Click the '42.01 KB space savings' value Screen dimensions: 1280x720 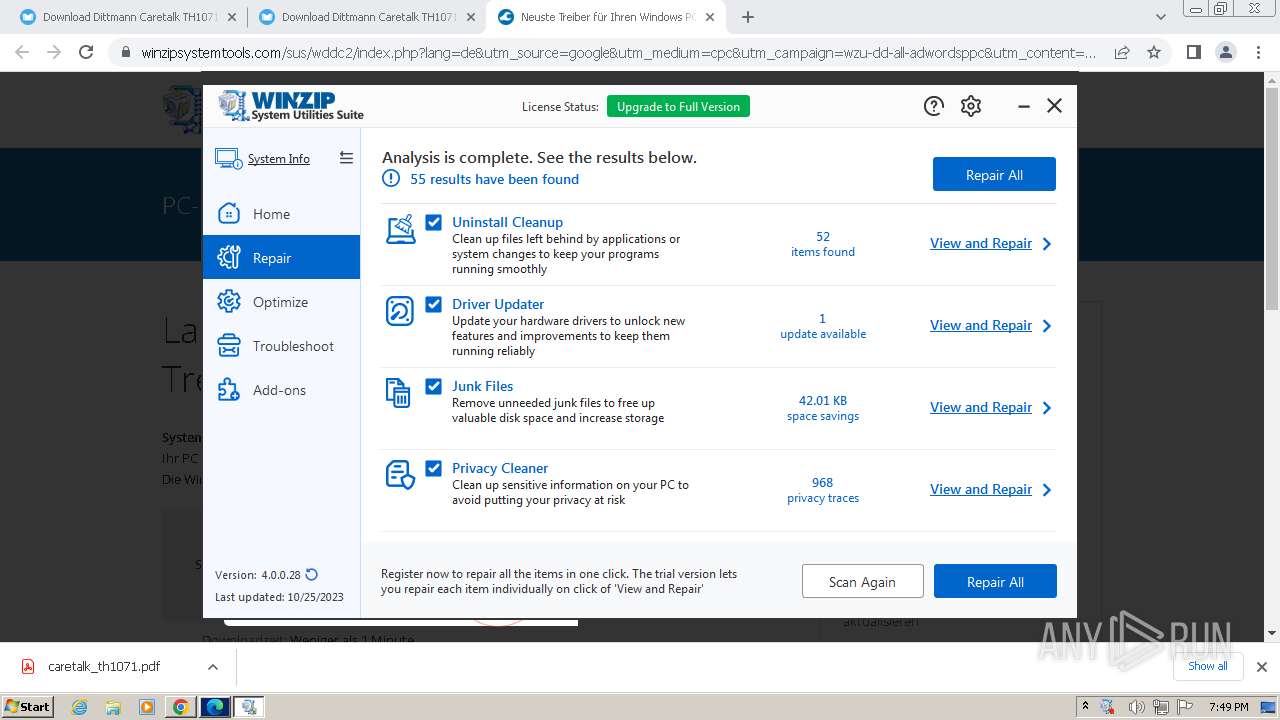[823, 408]
